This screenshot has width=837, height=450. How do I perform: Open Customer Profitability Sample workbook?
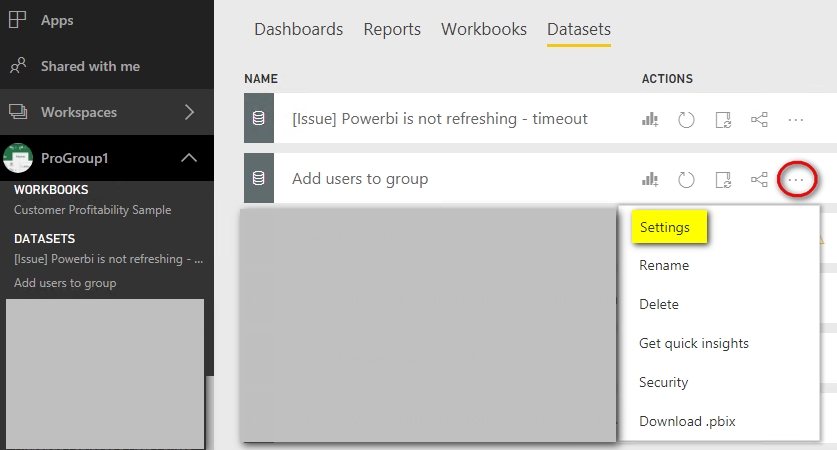[x=92, y=210]
